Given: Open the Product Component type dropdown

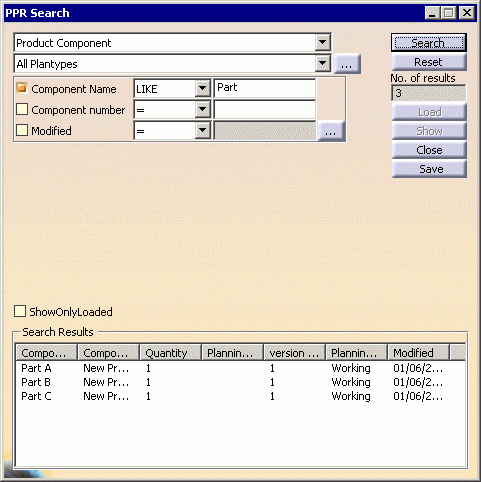Looking at the screenshot, I should pos(322,42).
